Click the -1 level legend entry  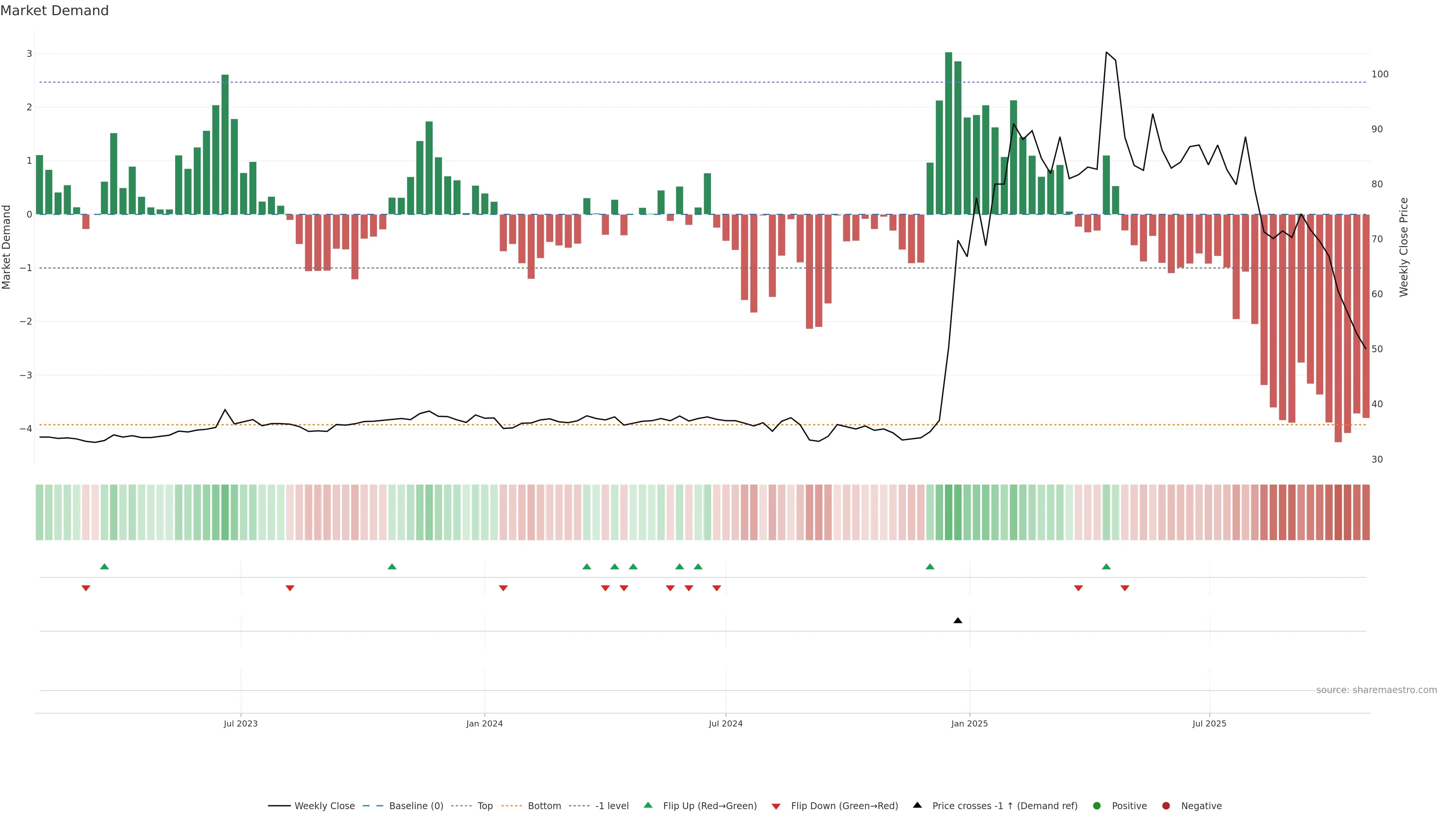[612, 806]
